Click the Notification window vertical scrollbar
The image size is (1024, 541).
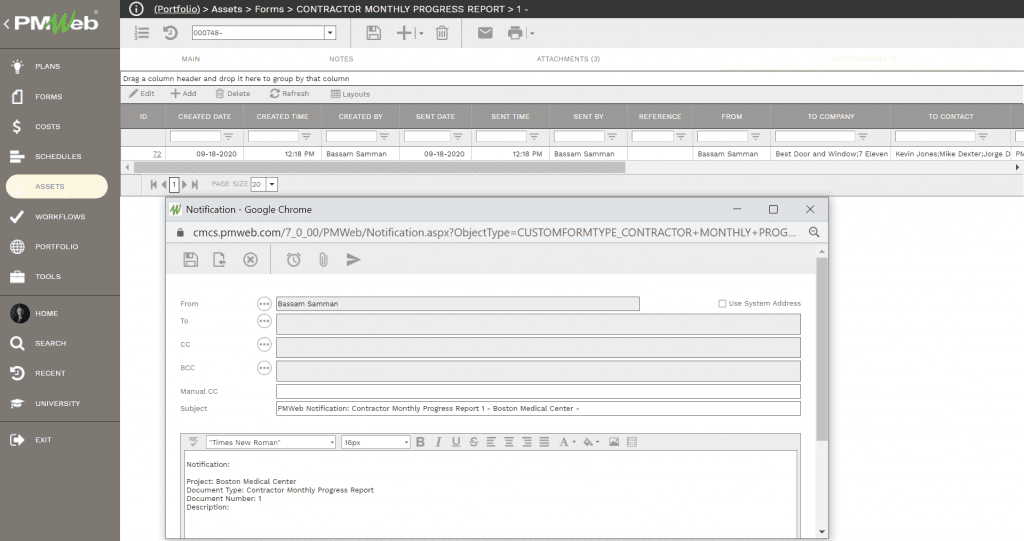coord(822,350)
